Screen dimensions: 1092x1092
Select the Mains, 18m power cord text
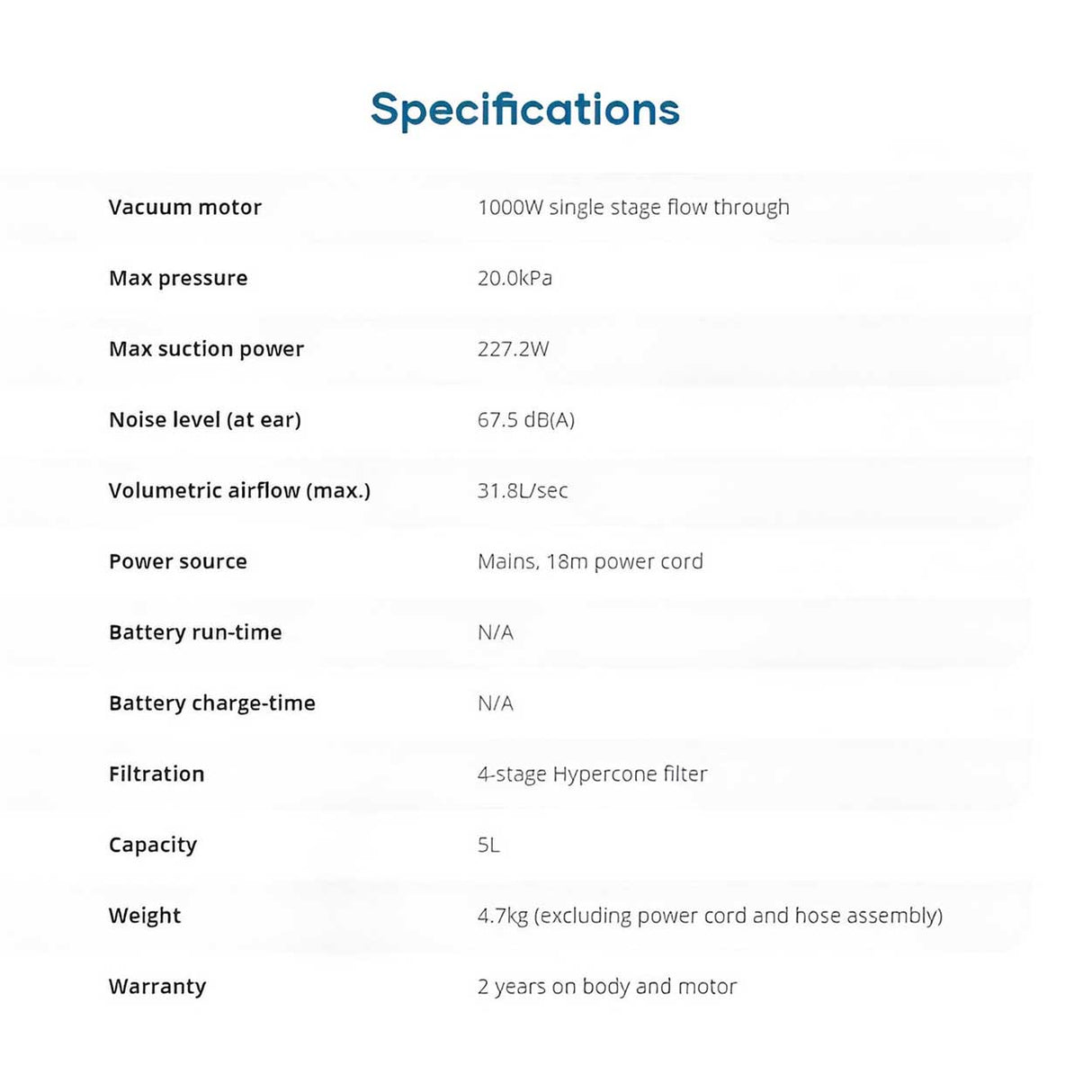pyautogui.click(x=590, y=562)
